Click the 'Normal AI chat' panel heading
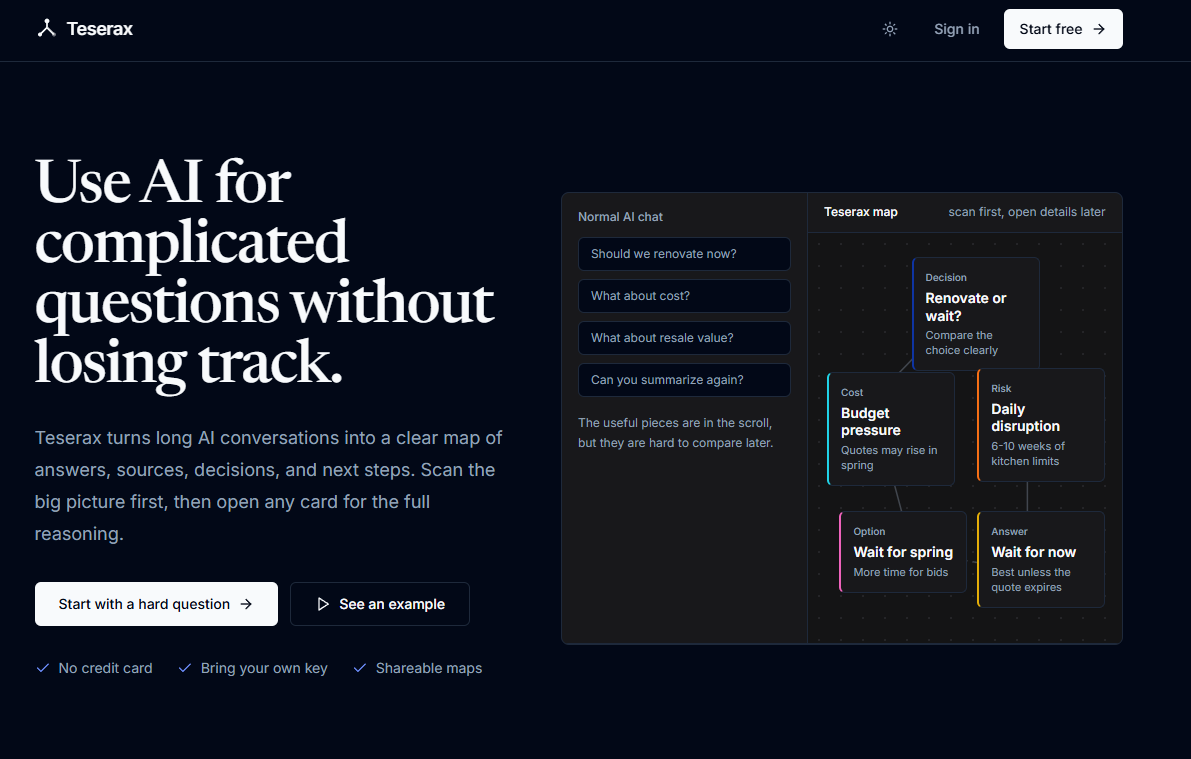This screenshot has height=759, width=1191. coord(620,217)
